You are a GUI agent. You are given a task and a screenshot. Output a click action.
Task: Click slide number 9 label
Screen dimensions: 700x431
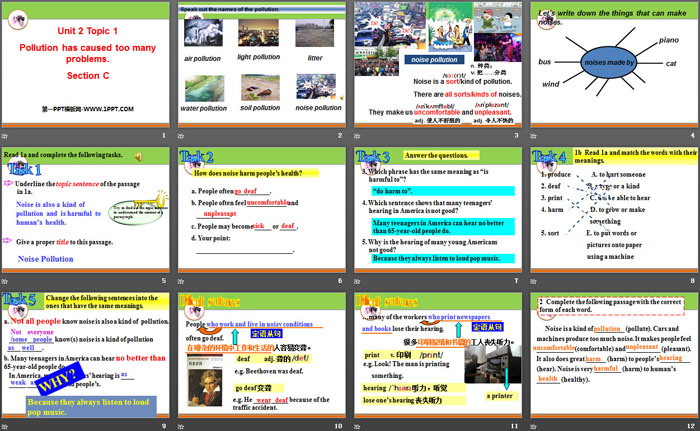(x=163, y=426)
